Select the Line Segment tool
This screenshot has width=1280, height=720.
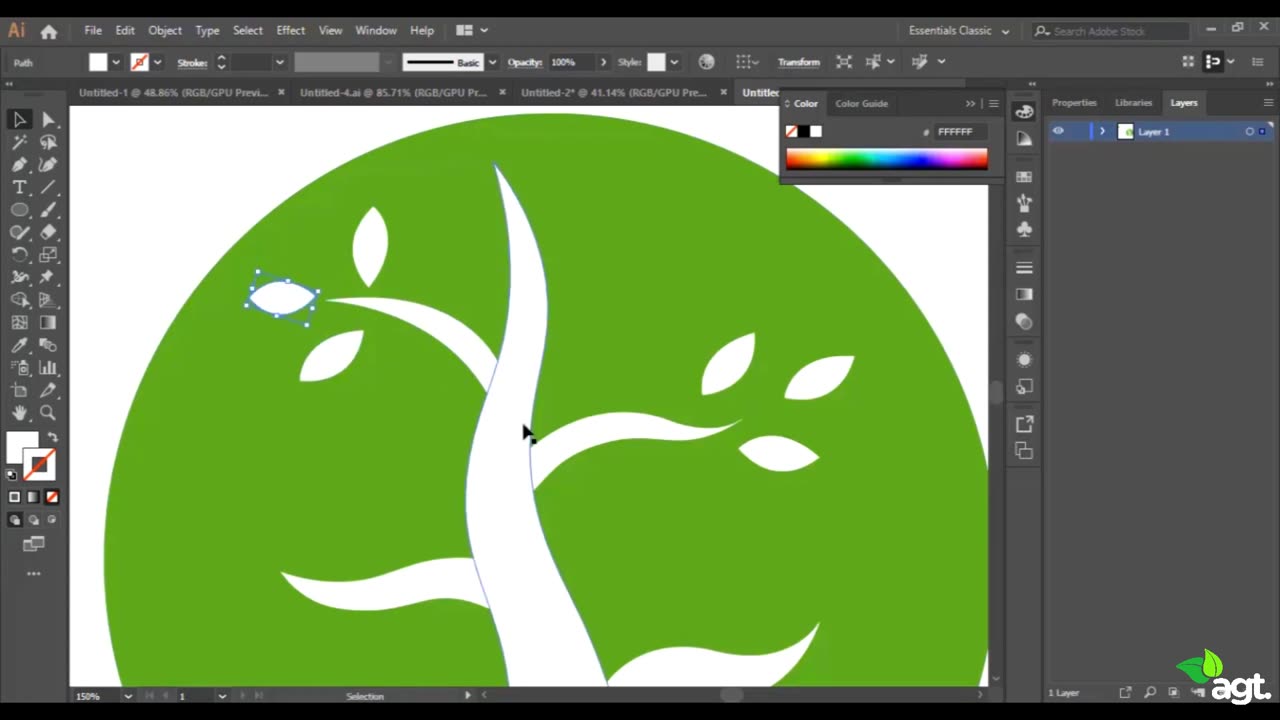pos(48,188)
